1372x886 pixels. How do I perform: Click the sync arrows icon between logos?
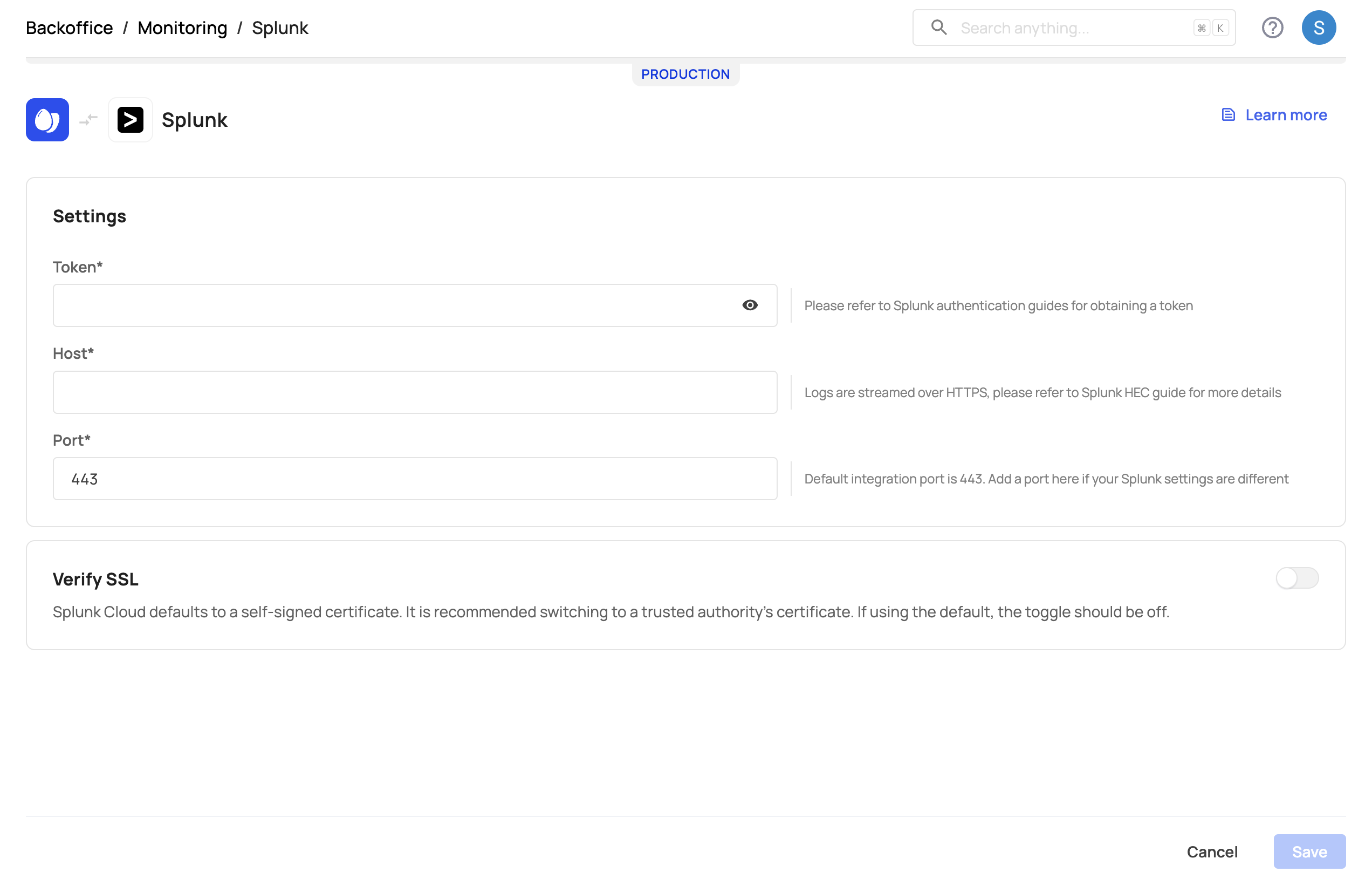coord(88,120)
